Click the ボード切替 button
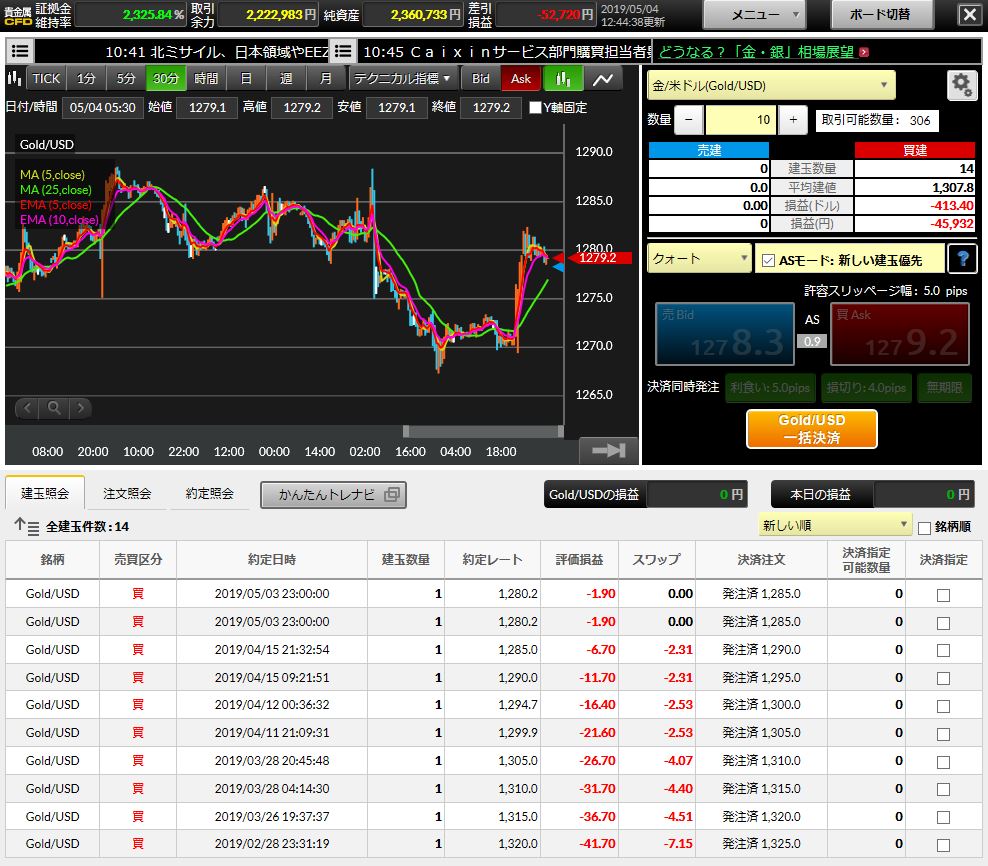988x866 pixels. [x=880, y=14]
